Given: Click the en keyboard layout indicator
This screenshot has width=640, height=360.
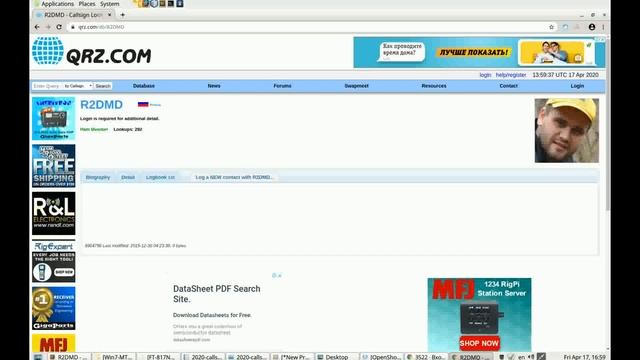Looking at the screenshot, I should (521, 357).
